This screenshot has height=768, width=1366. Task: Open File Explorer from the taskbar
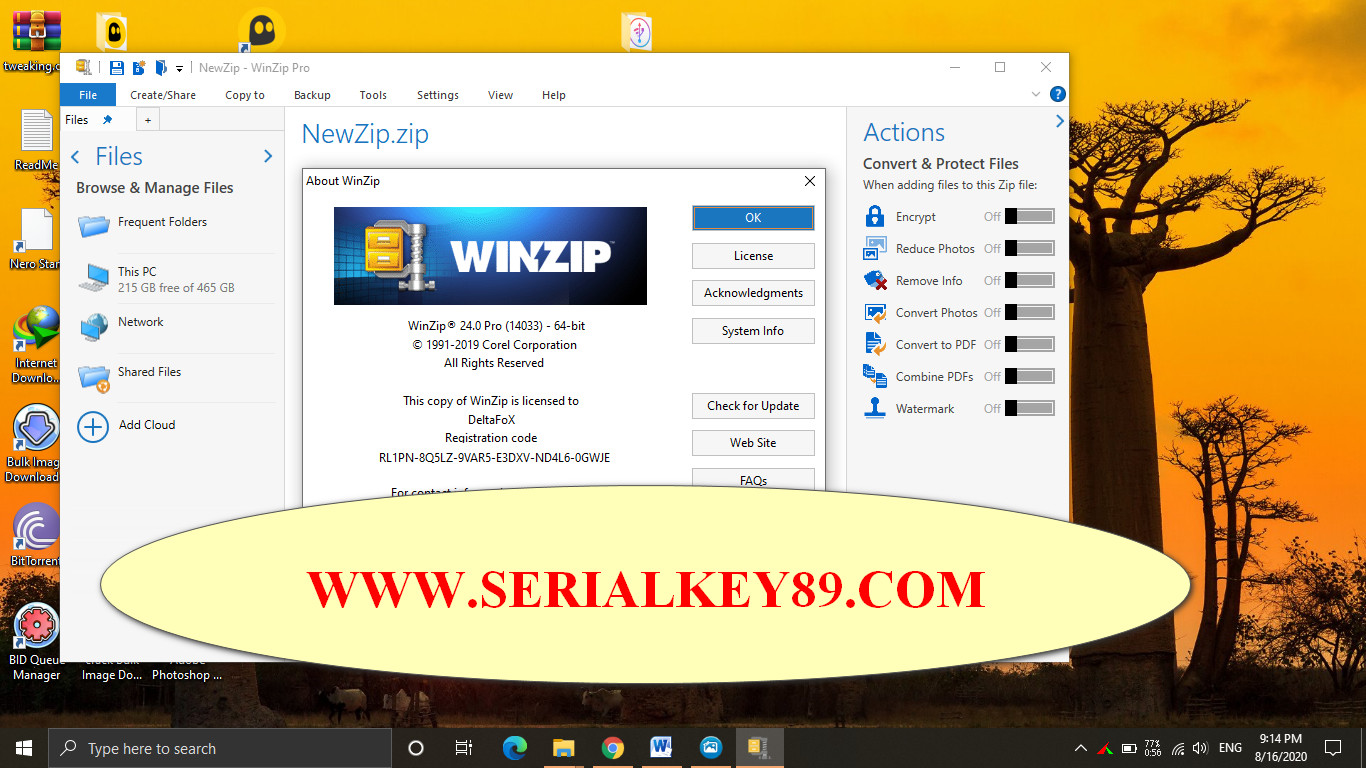coord(563,748)
